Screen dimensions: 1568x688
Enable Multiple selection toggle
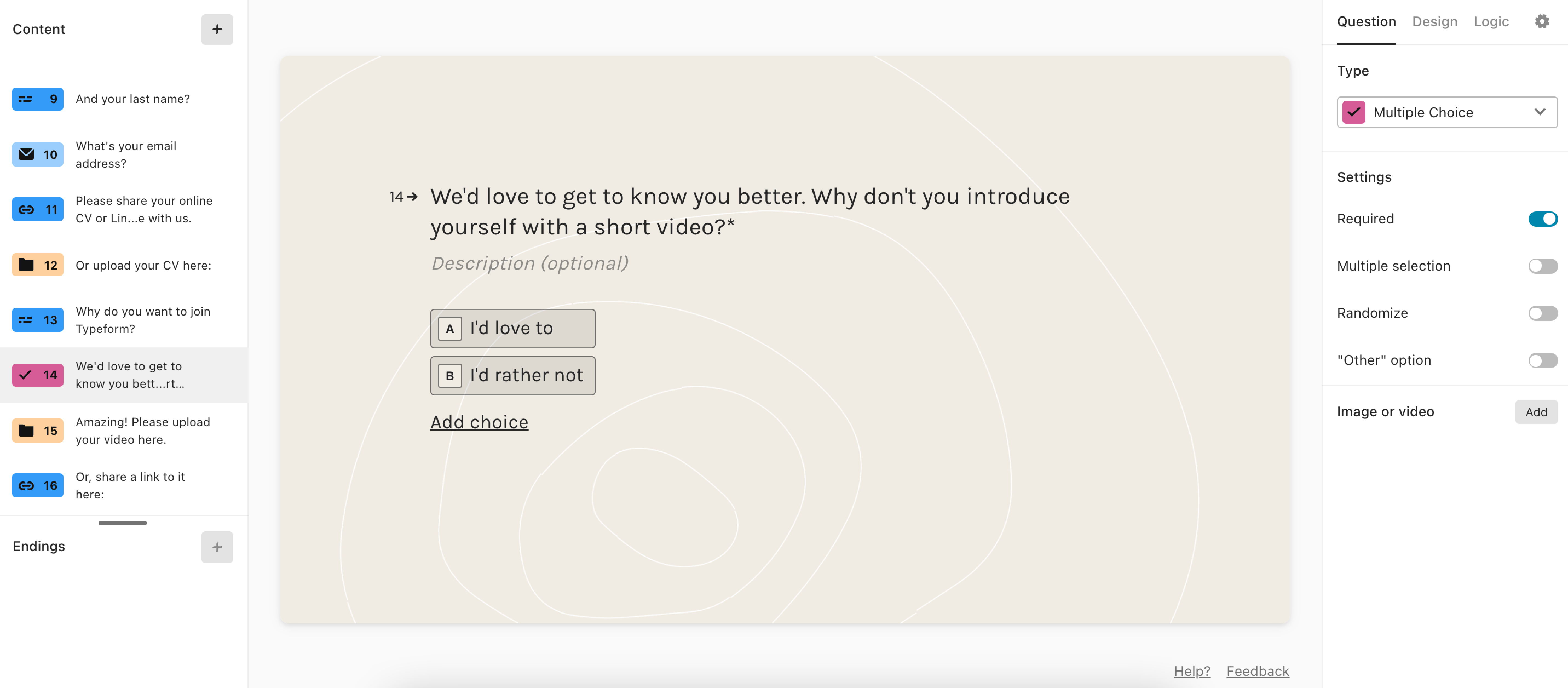click(x=1543, y=266)
